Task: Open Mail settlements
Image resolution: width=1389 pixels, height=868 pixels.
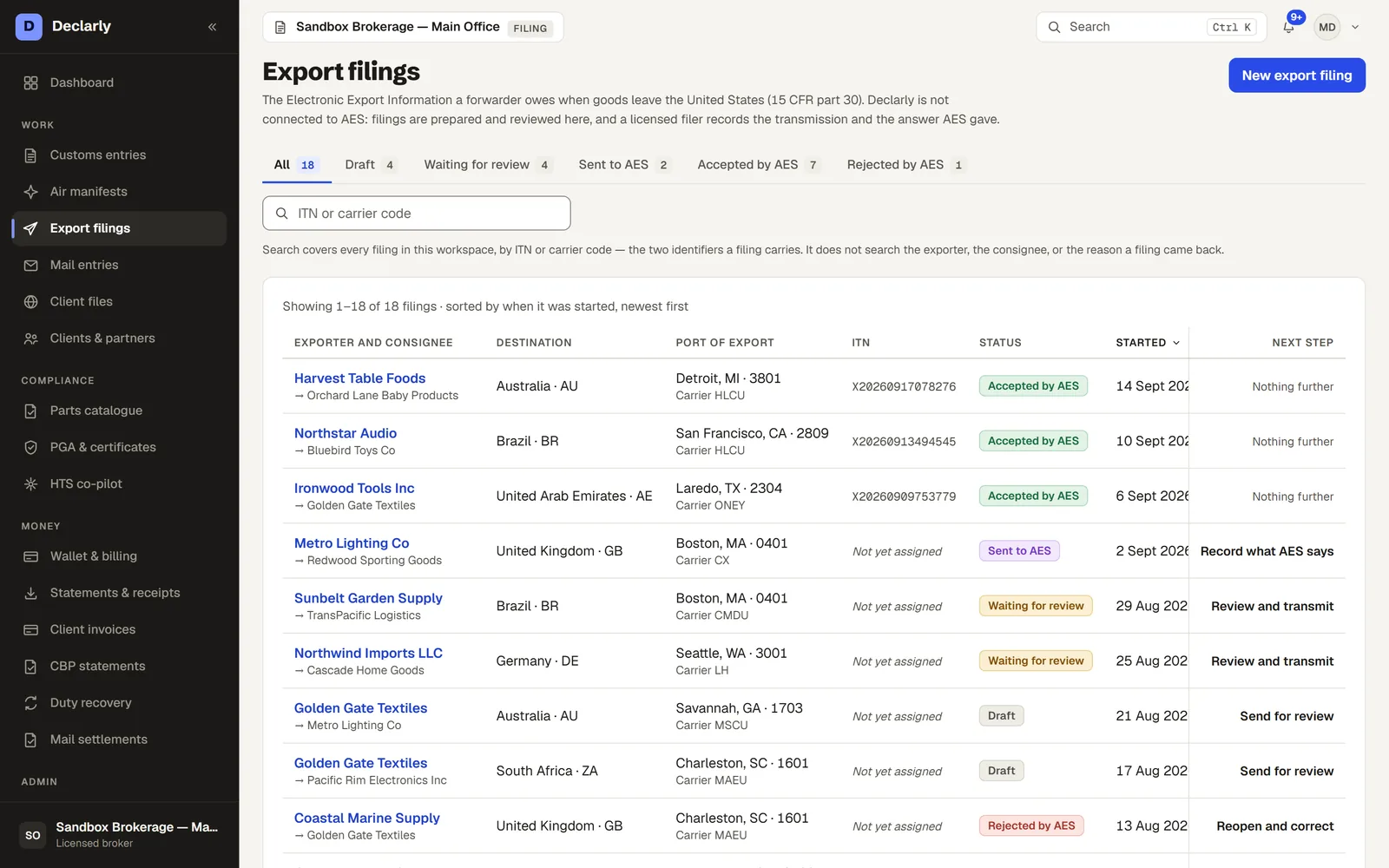Action: [x=120, y=740]
